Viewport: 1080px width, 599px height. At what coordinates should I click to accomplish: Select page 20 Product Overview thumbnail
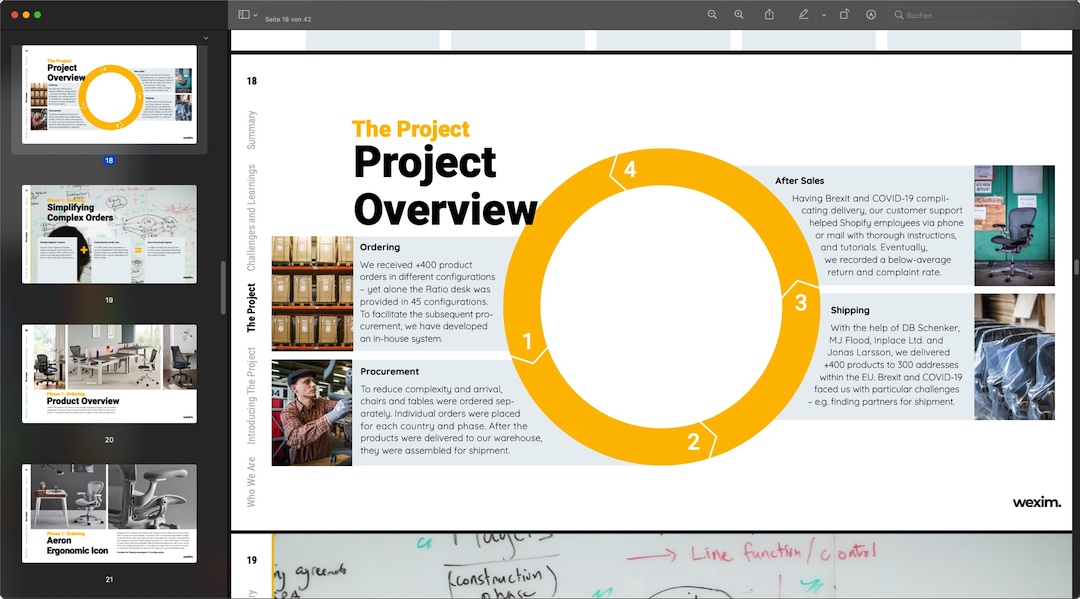(109, 373)
